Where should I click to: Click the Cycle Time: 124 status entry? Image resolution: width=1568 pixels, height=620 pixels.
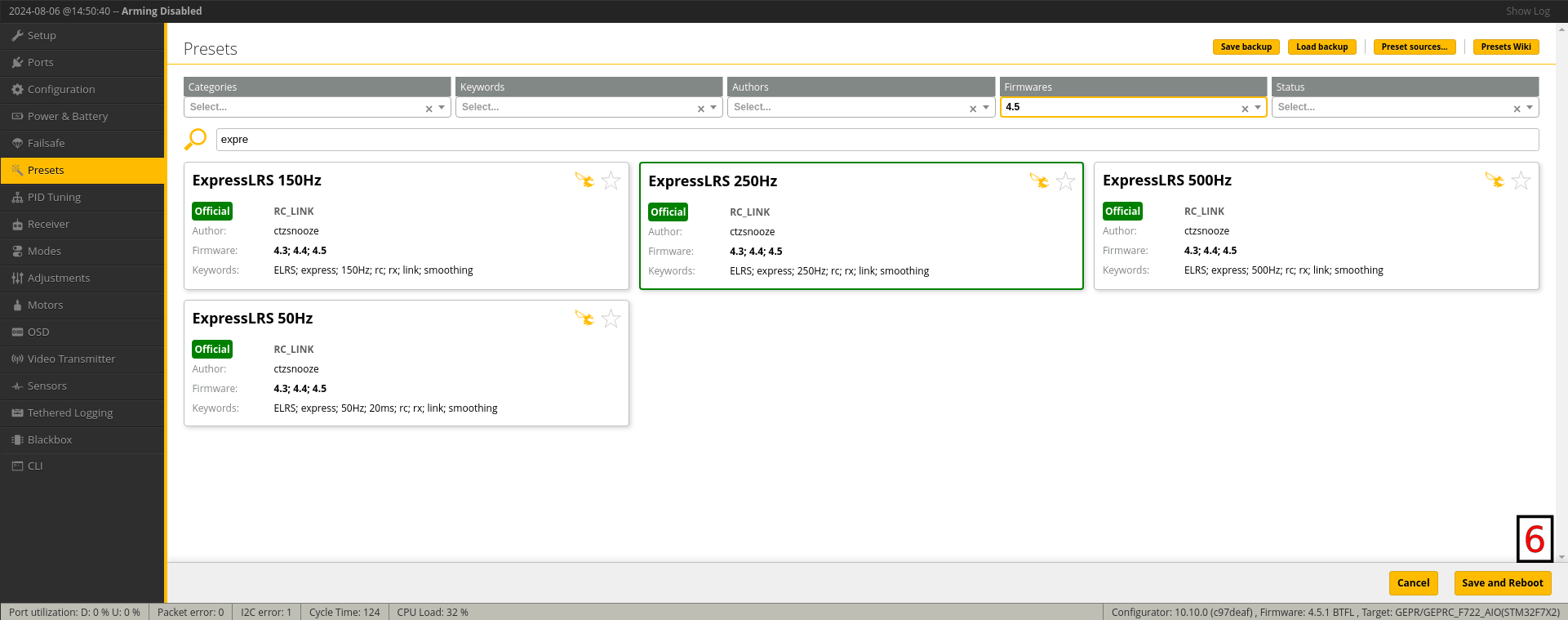tap(344, 612)
